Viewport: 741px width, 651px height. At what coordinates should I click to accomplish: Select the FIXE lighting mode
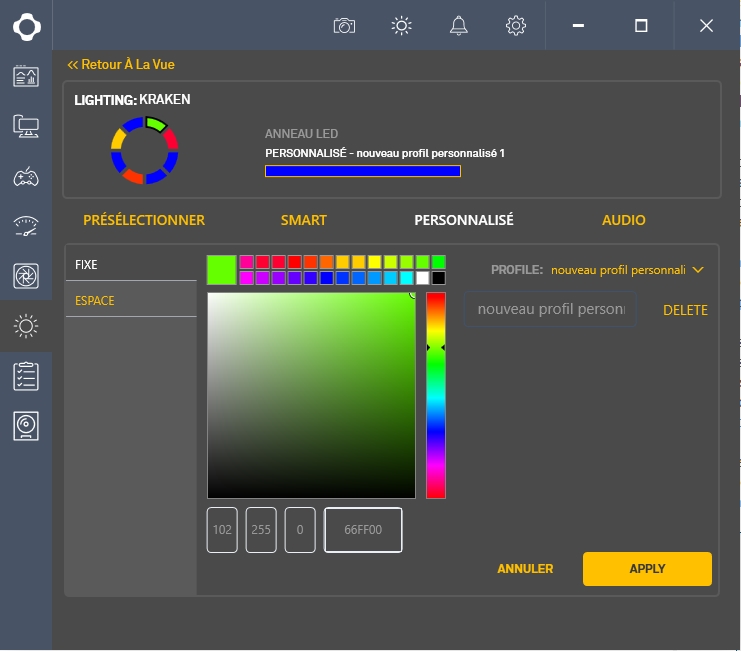pyautogui.click(x=131, y=265)
